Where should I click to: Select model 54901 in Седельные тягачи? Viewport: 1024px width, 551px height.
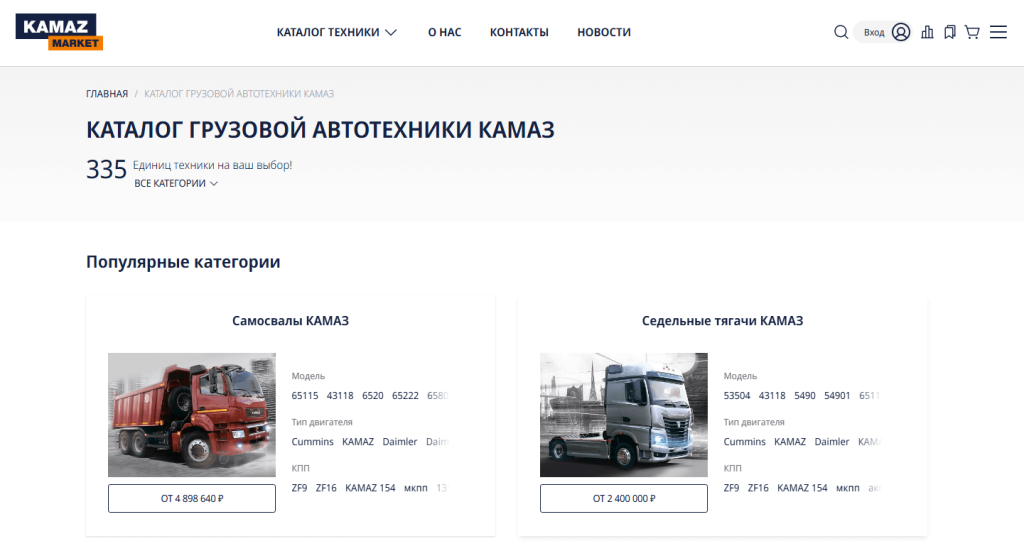tap(837, 396)
